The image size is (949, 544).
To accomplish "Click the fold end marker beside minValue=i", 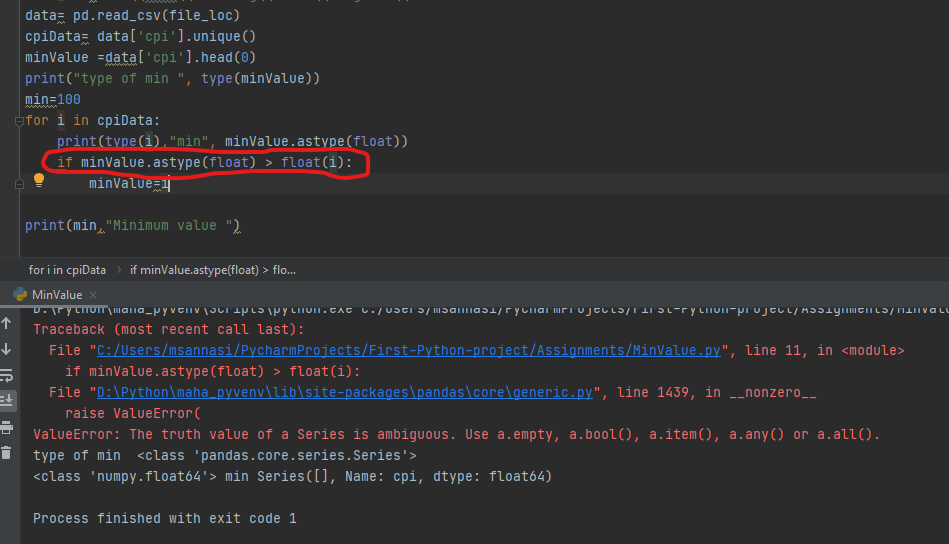I will (19, 183).
